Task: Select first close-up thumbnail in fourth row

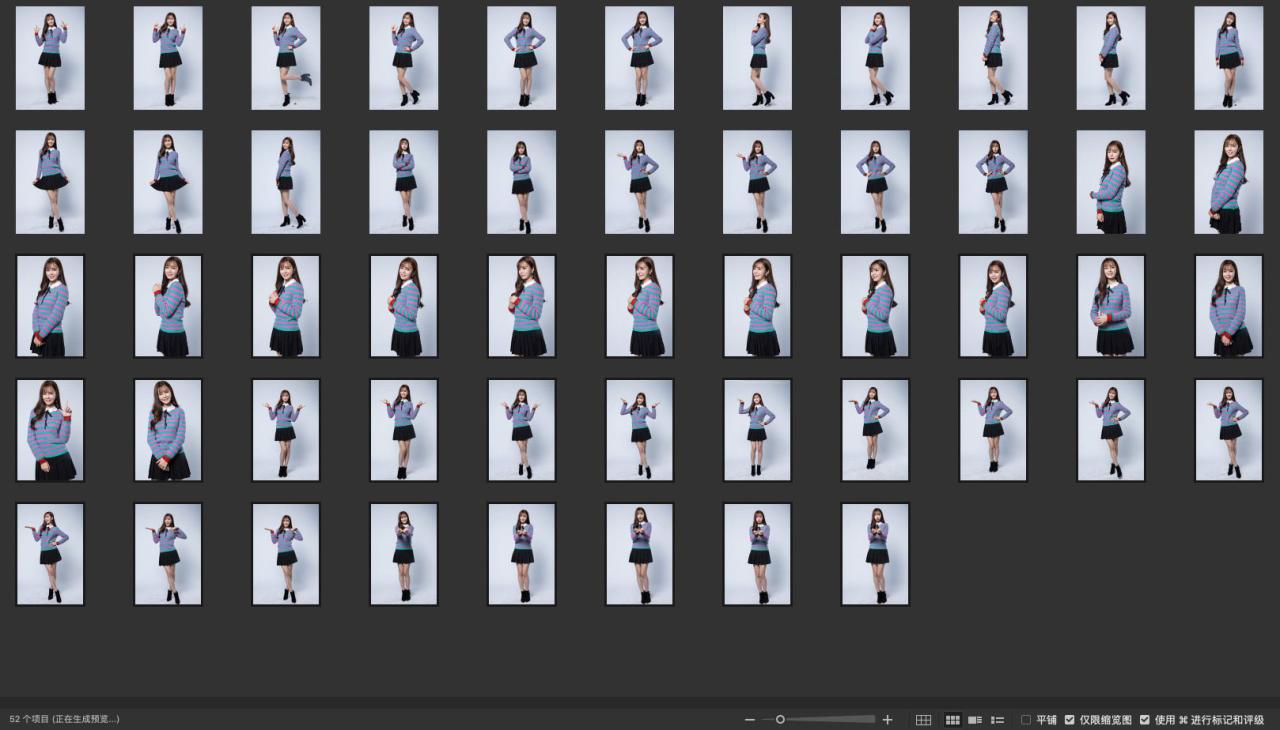Action: 50,430
